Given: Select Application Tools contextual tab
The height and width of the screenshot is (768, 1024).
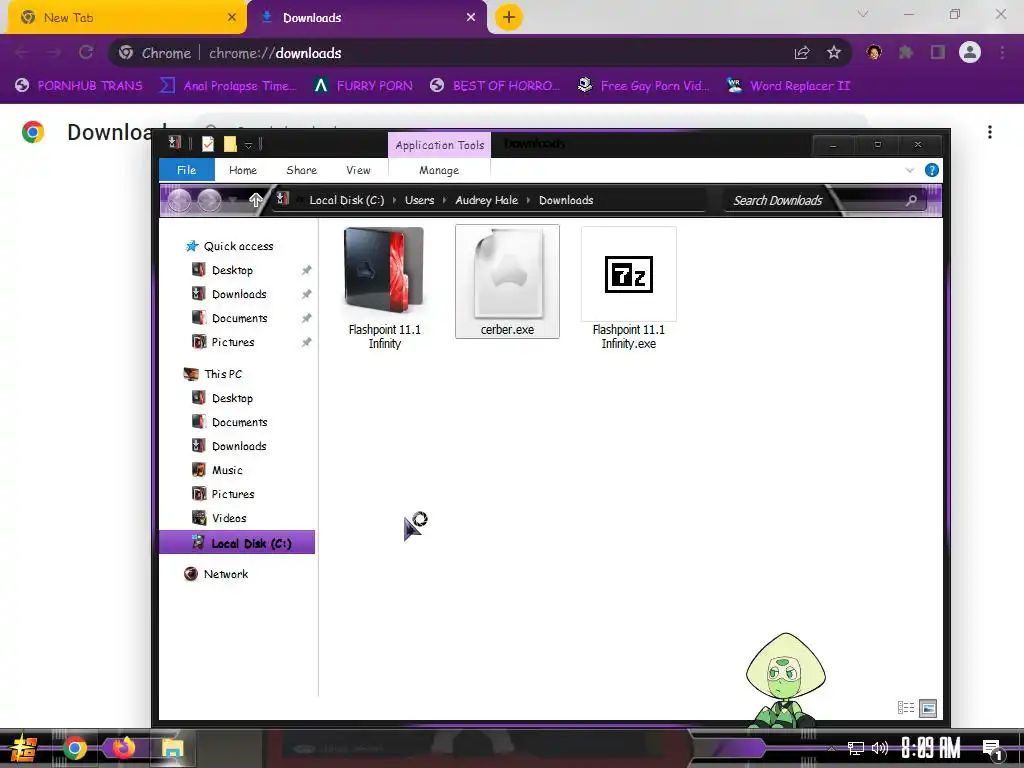Looking at the screenshot, I should (440, 145).
